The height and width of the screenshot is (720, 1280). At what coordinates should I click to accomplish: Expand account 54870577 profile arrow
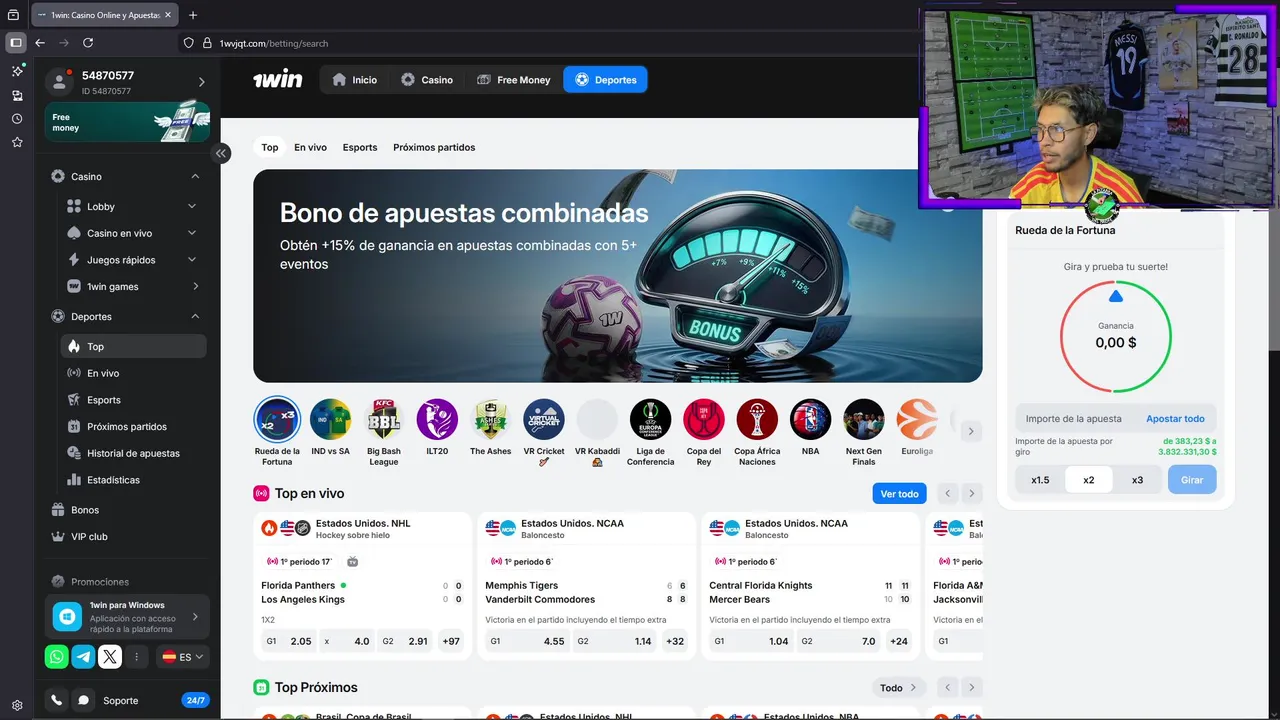[201, 82]
